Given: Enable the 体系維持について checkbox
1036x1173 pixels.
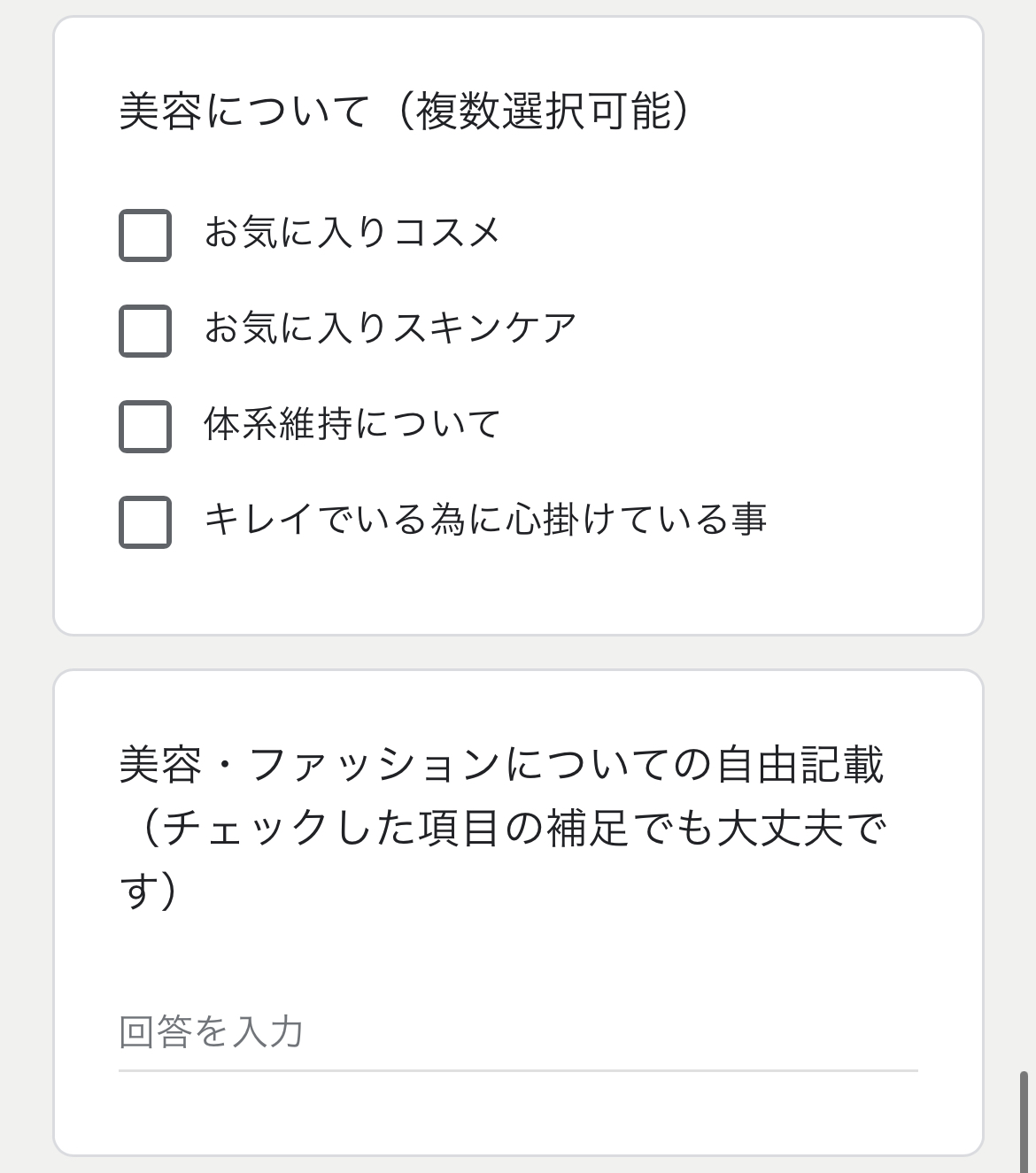Looking at the screenshot, I should [x=145, y=426].
